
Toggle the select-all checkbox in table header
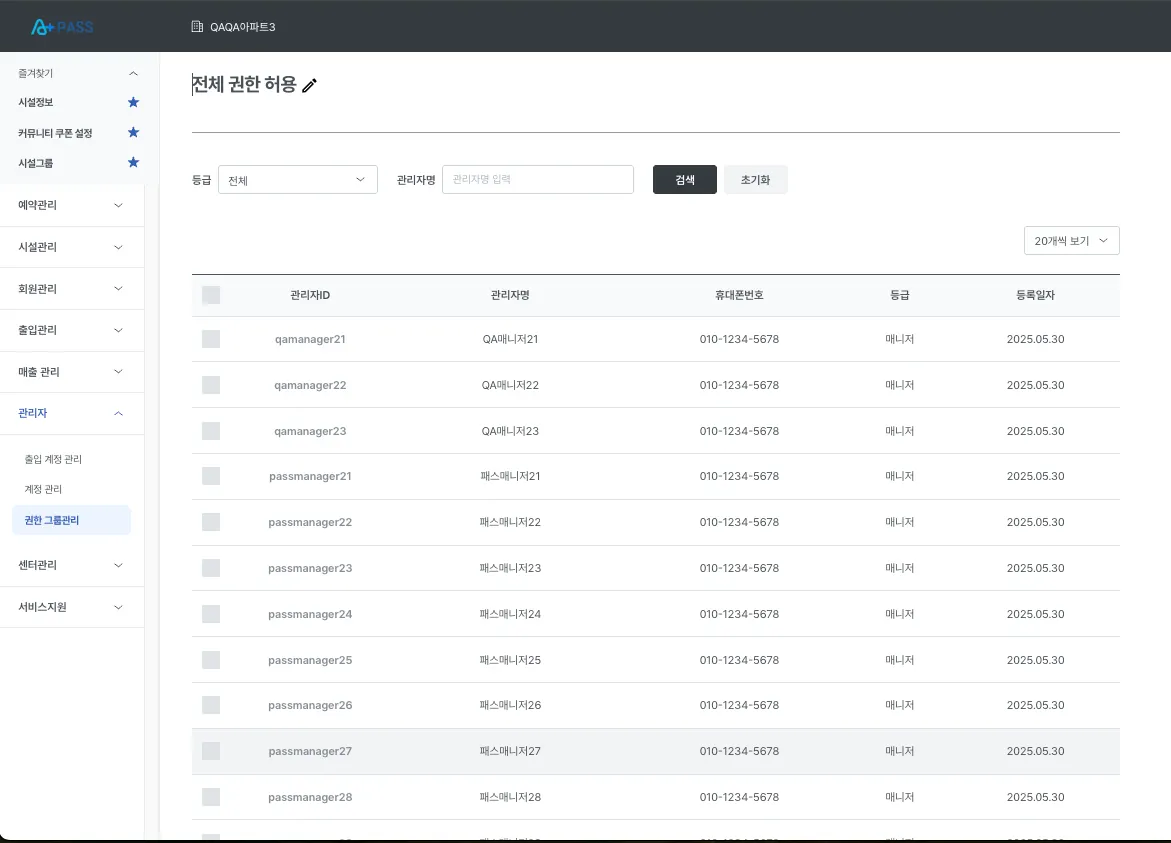211,295
